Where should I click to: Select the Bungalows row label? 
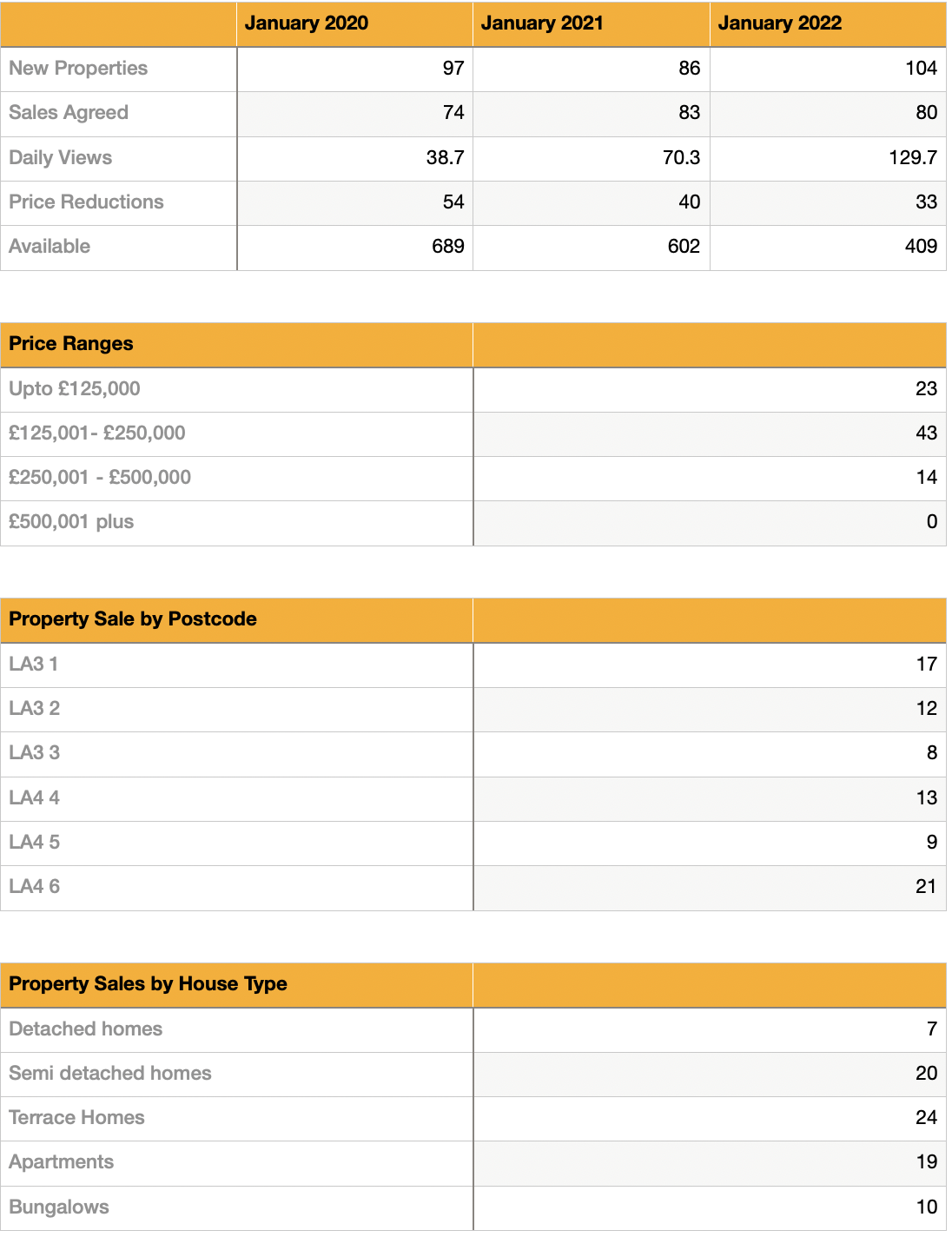pos(59,1207)
